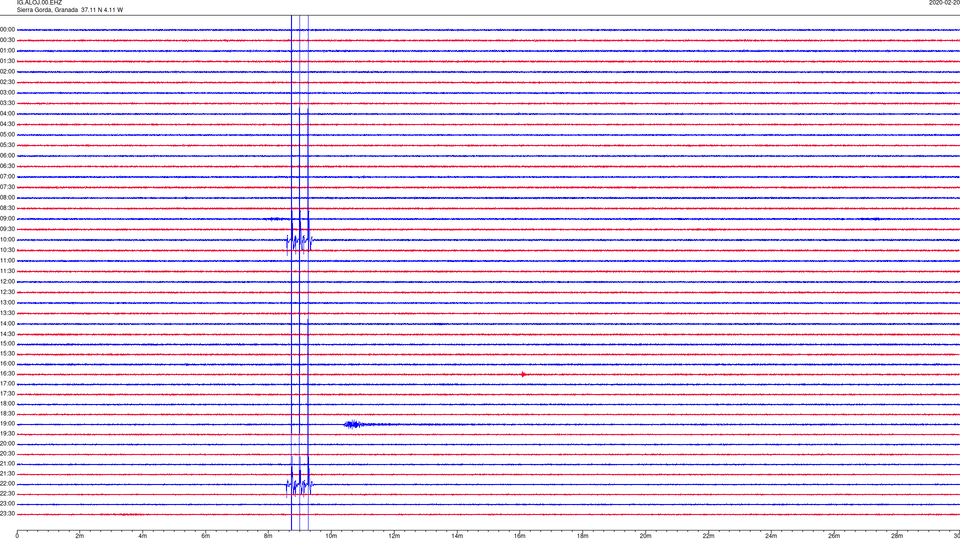
Task: Click the 16:30 time label
Action: [x=7, y=373]
